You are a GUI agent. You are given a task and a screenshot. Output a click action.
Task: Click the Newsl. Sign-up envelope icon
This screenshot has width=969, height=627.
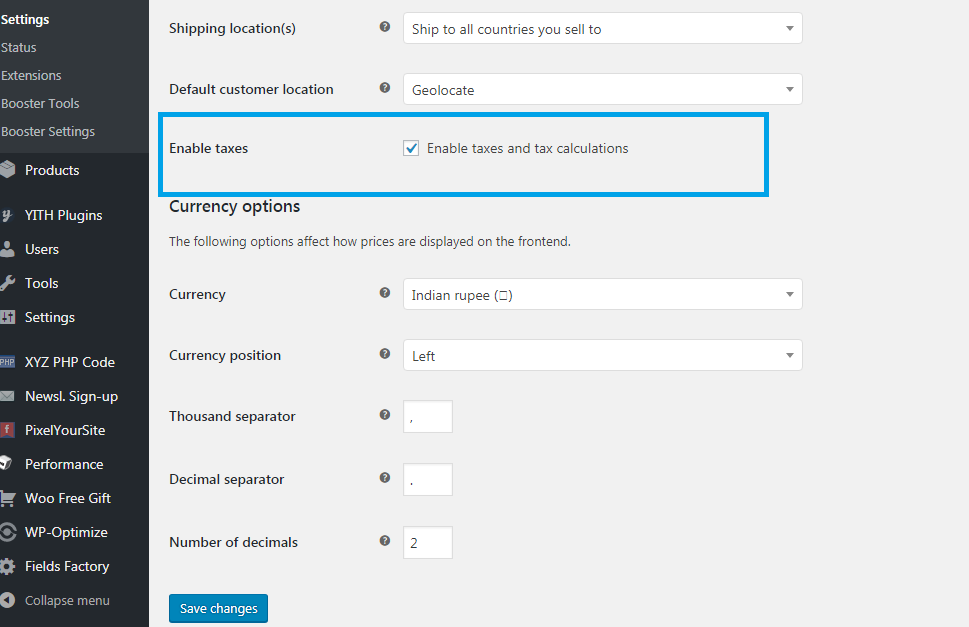pos(7,396)
